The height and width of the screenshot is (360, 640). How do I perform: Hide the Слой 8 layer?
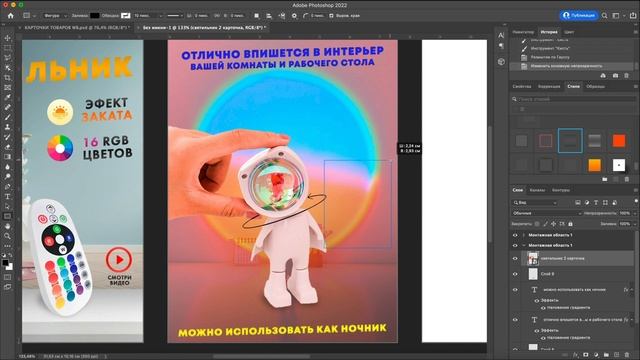[x=515, y=274]
